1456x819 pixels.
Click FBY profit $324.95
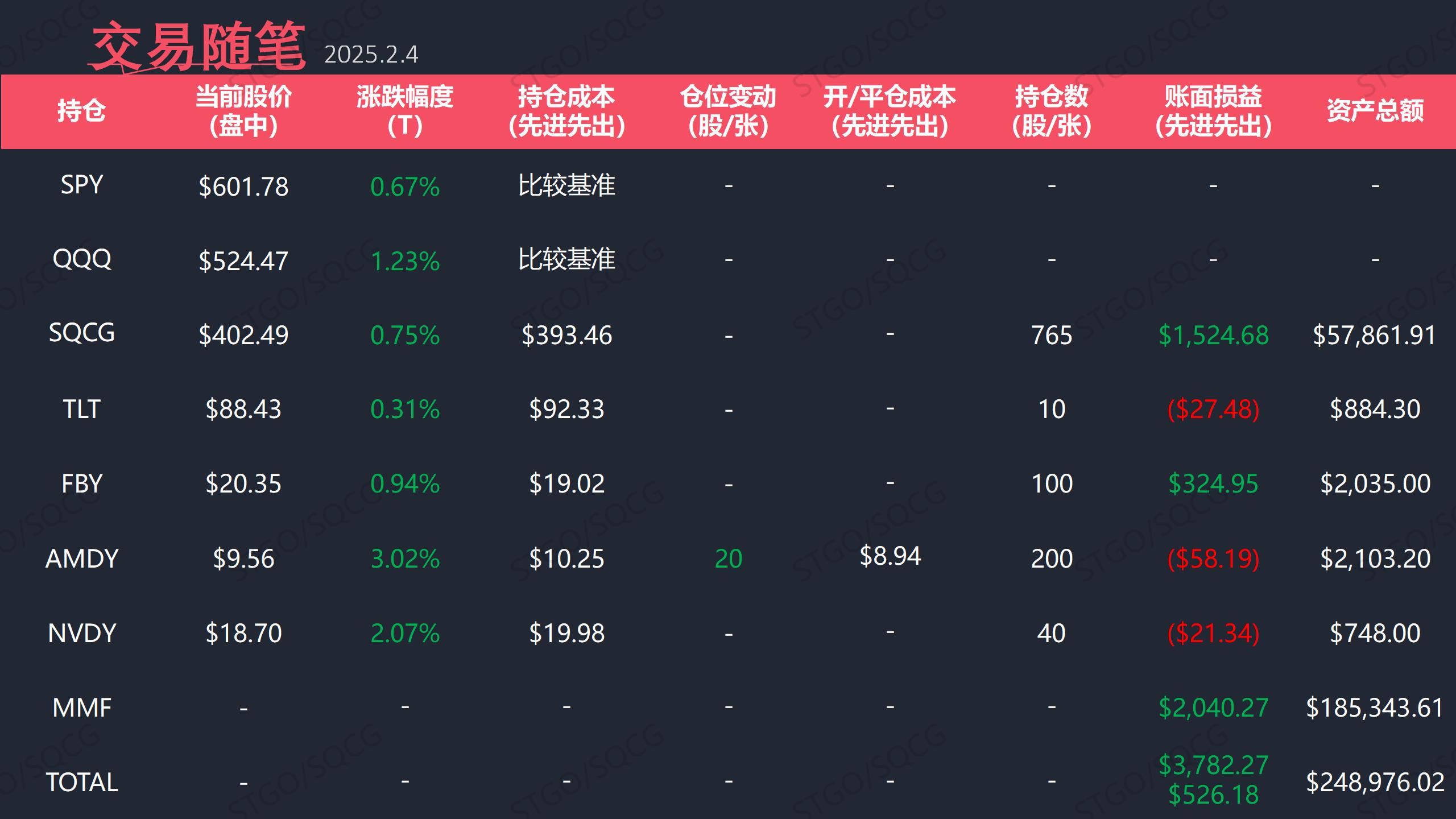pyautogui.click(x=1213, y=484)
